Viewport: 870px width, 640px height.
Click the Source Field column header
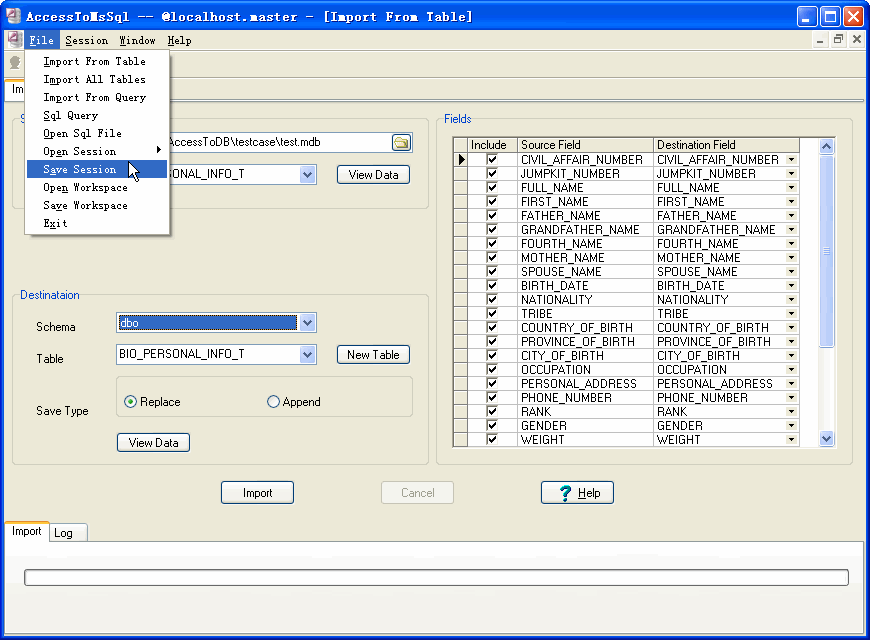585,145
